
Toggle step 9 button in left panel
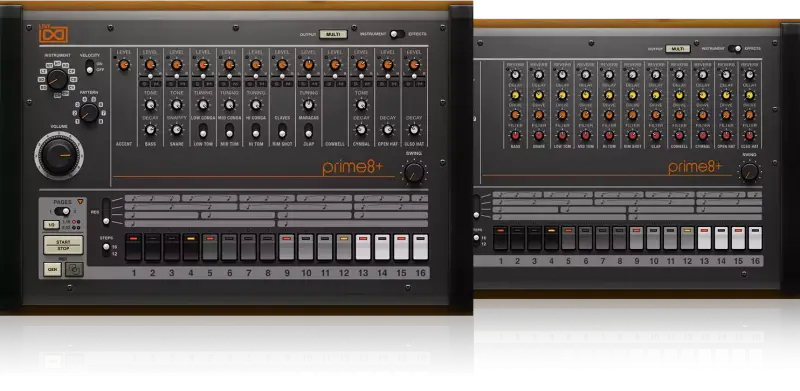[287, 247]
